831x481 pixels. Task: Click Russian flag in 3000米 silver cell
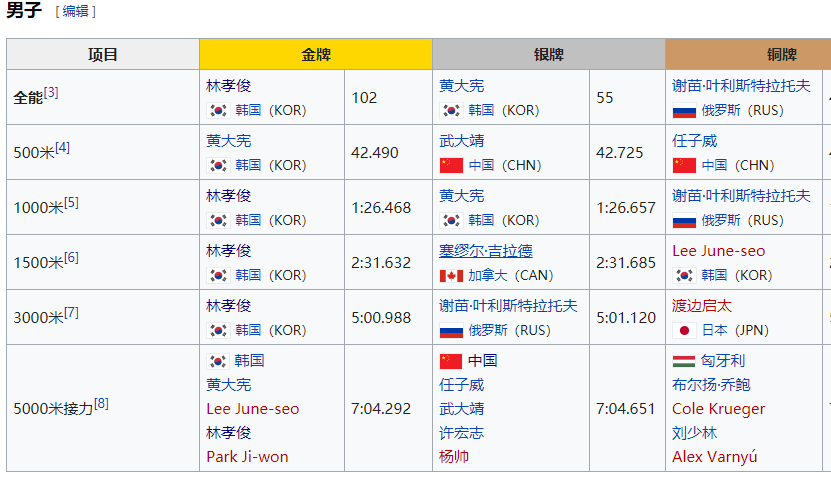click(x=451, y=330)
